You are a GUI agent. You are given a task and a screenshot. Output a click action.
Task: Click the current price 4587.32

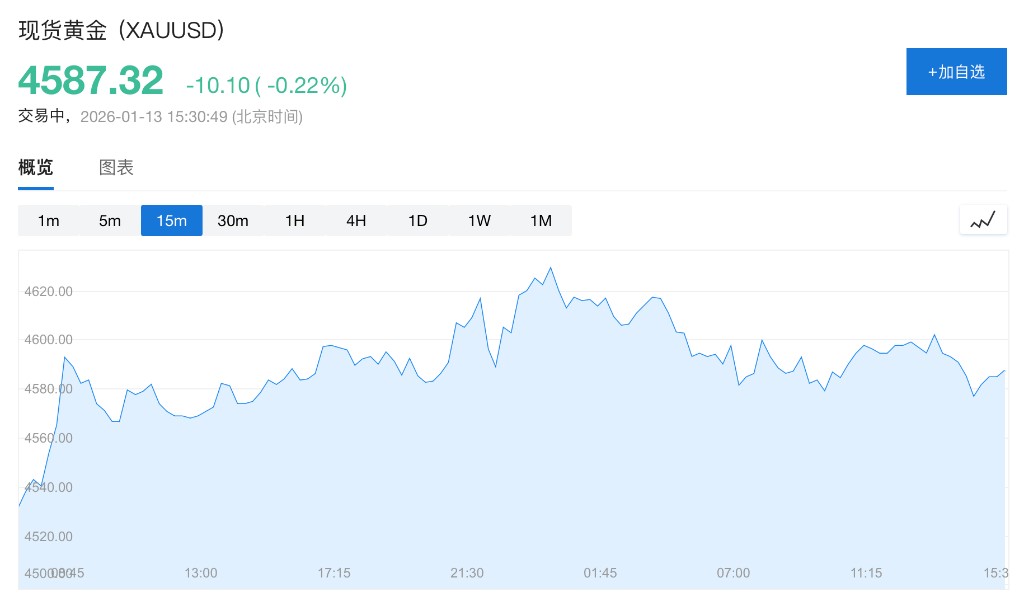point(91,80)
